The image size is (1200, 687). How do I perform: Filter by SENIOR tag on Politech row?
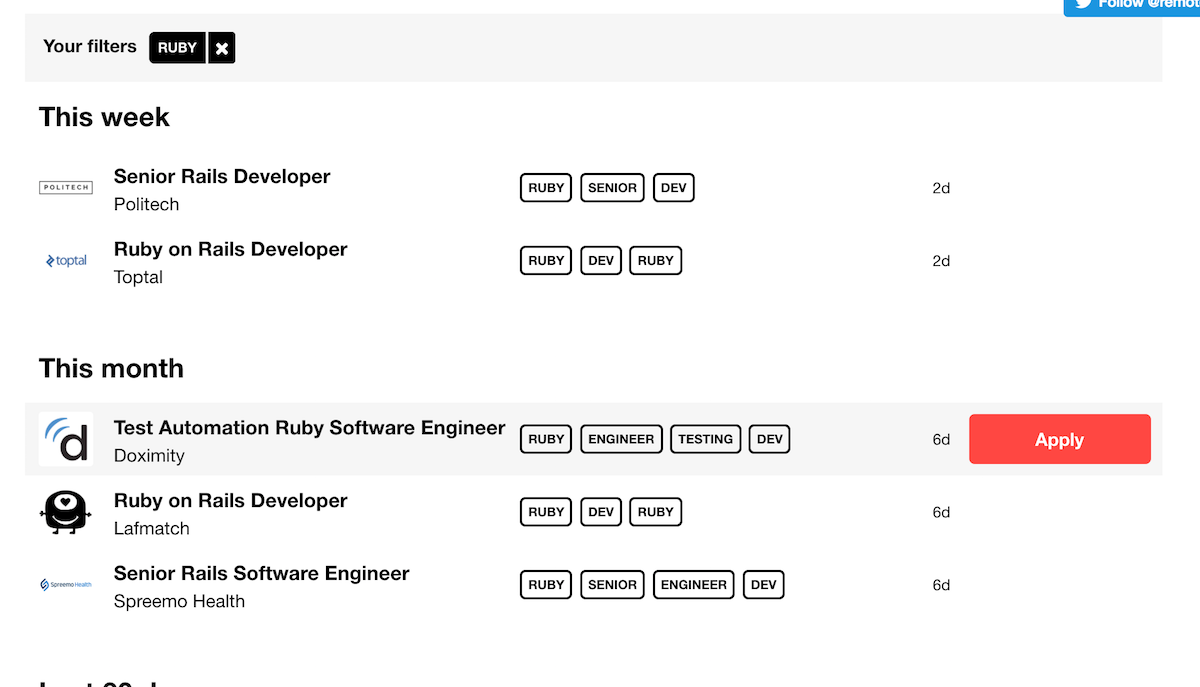coord(612,188)
